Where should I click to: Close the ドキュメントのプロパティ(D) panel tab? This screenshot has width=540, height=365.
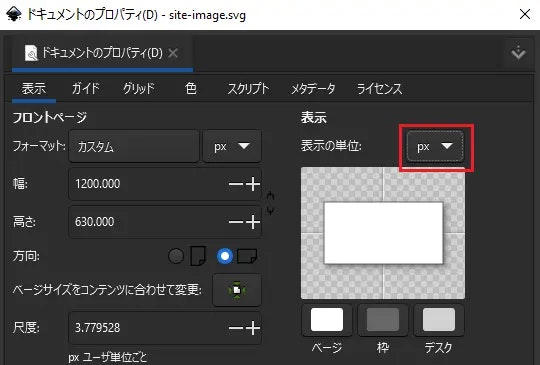coord(173,53)
